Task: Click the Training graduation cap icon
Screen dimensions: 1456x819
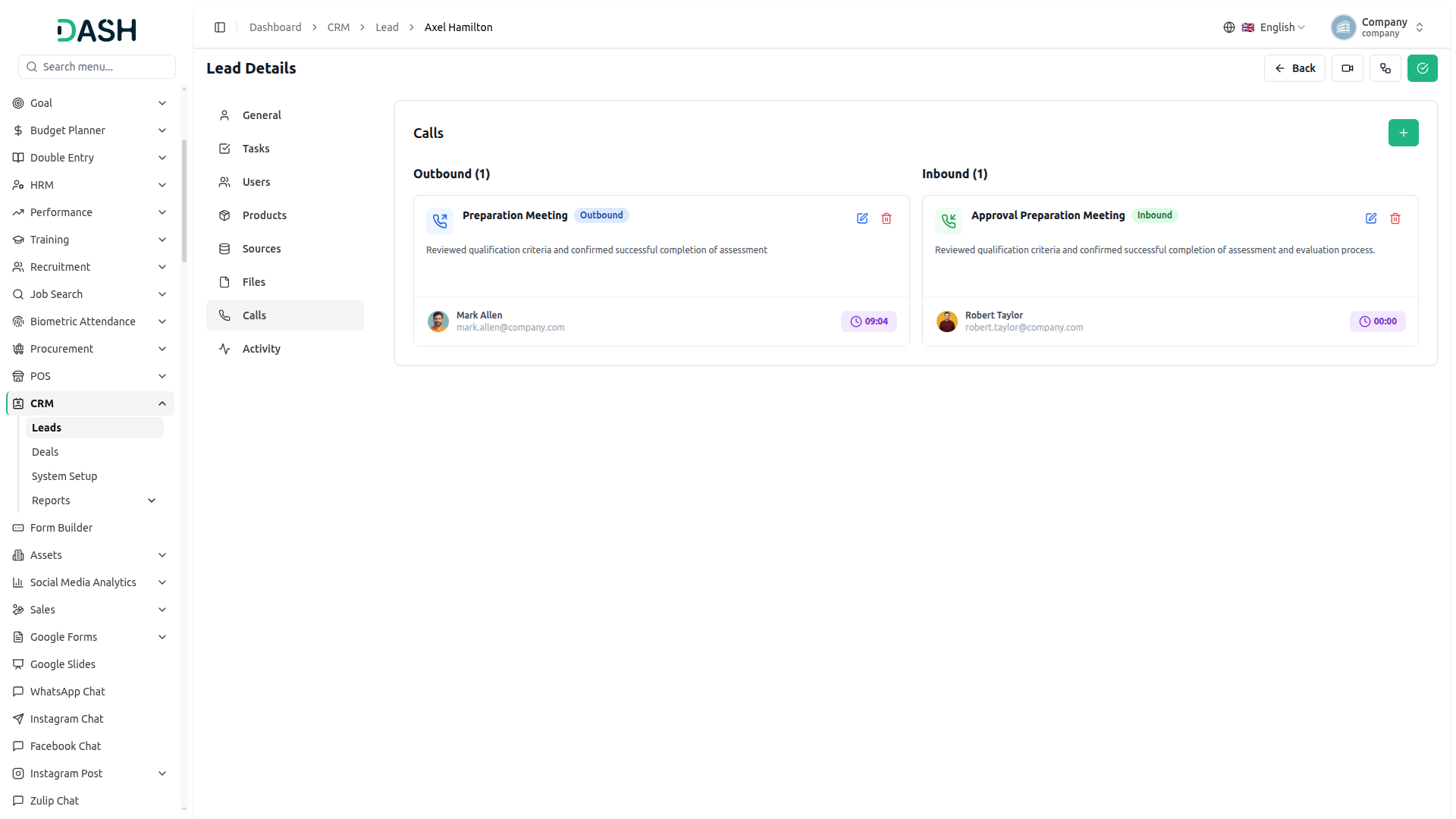Action: (x=18, y=240)
